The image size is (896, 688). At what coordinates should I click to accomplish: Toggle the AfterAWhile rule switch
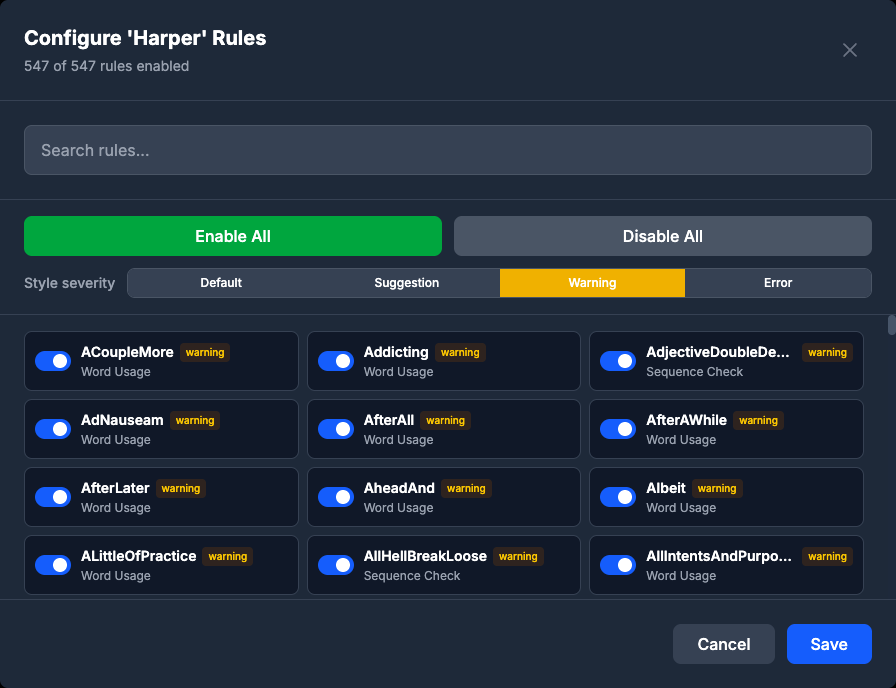pos(618,429)
